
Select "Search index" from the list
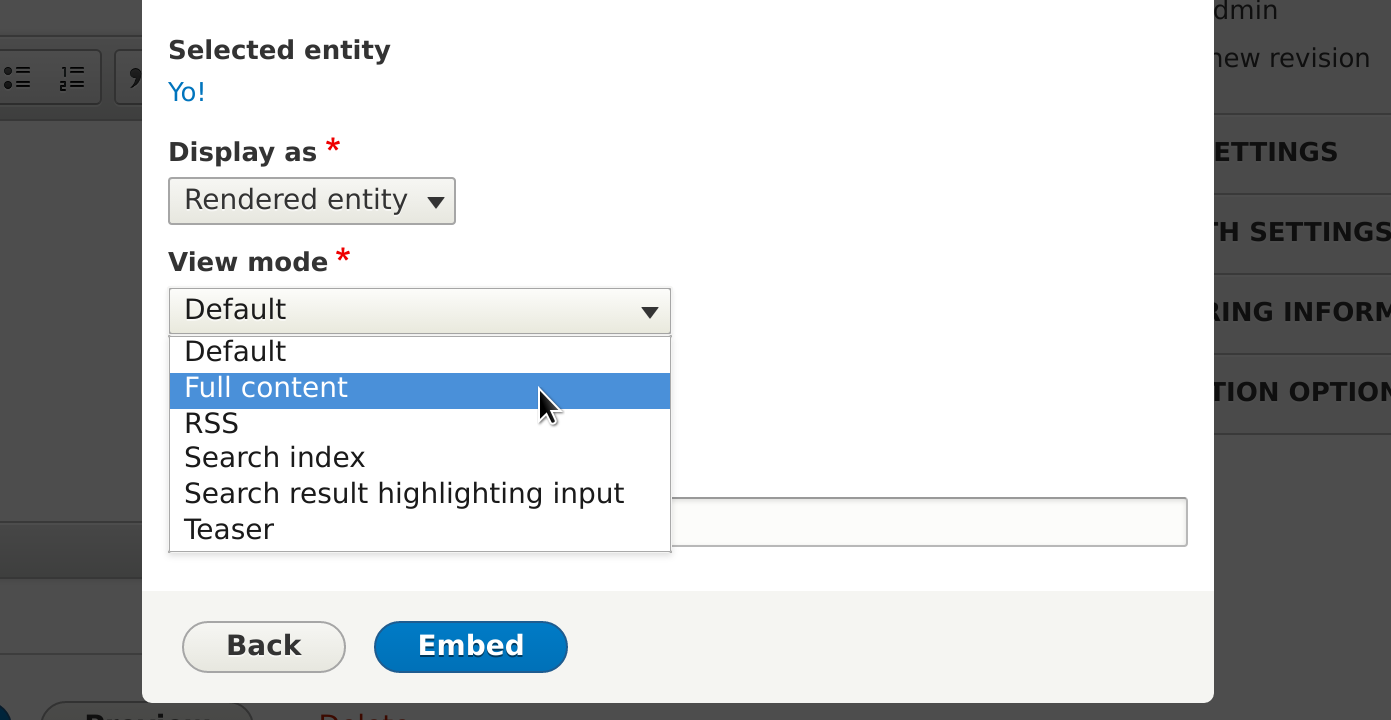(x=419, y=458)
